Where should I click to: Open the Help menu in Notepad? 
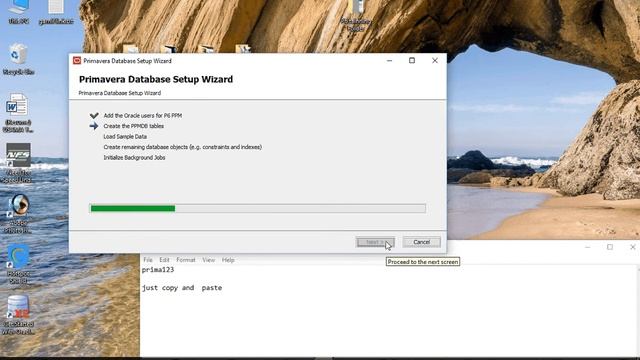(x=228, y=260)
